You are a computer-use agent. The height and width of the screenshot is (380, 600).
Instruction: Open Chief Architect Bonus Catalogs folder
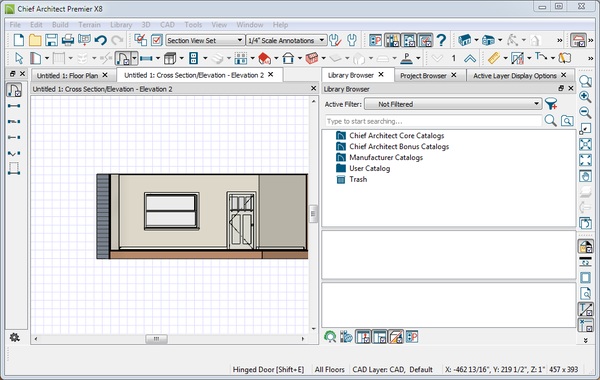click(399, 147)
